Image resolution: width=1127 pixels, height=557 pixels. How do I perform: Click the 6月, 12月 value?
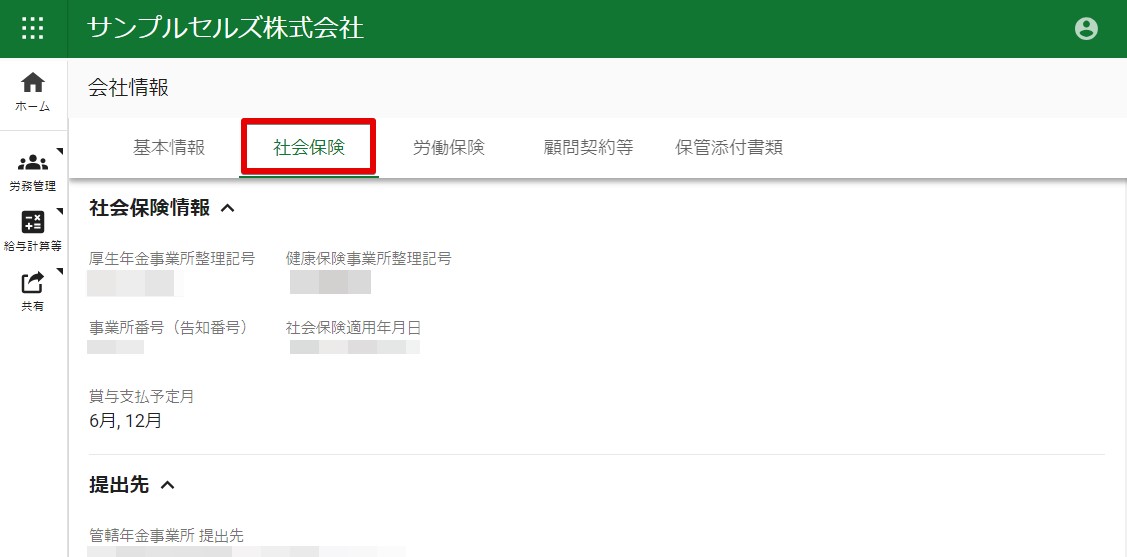coord(126,421)
